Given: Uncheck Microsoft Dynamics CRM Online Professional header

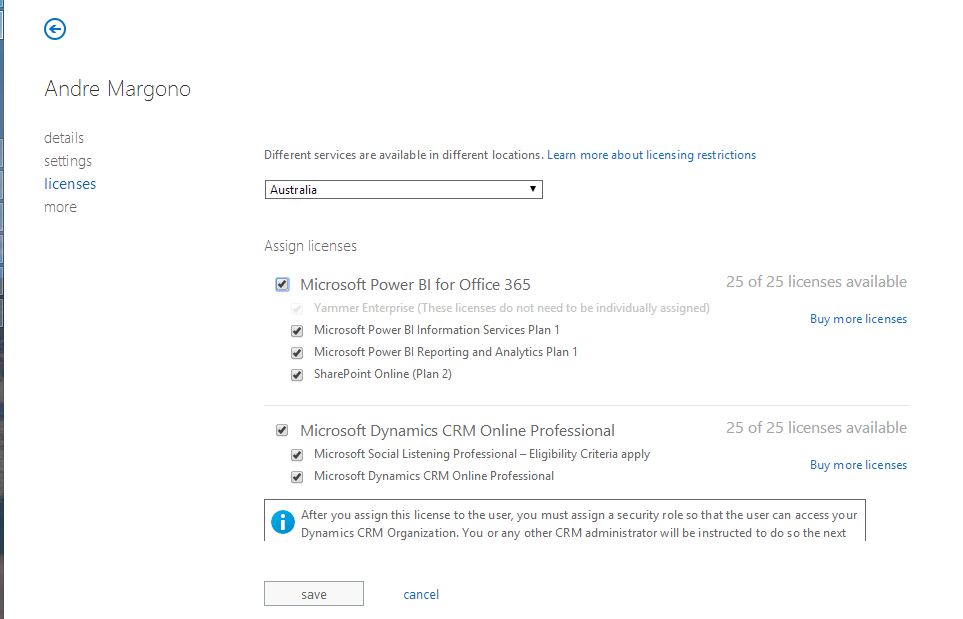Looking at the screenshot, I should pos(282,431).
